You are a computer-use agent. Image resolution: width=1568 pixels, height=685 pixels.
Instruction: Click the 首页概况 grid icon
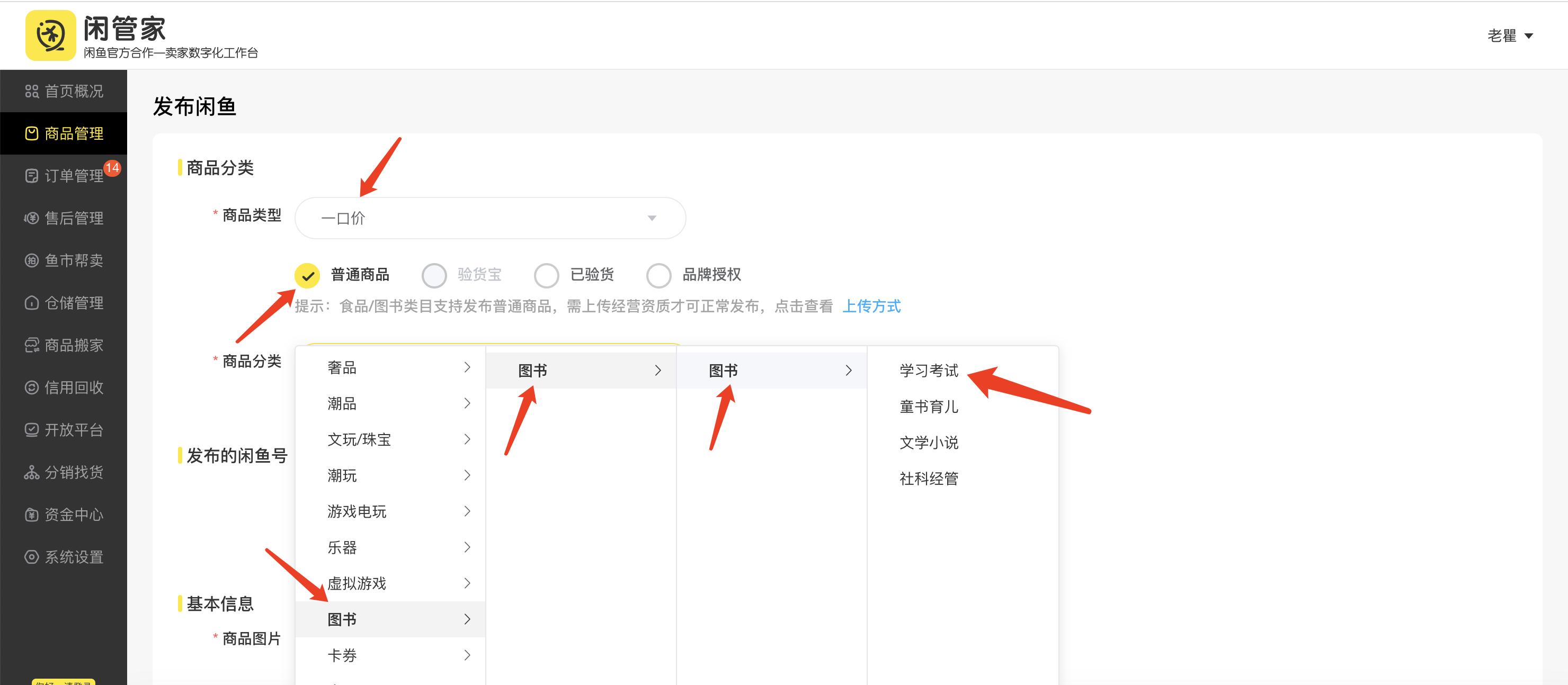[x=32, y=91]
